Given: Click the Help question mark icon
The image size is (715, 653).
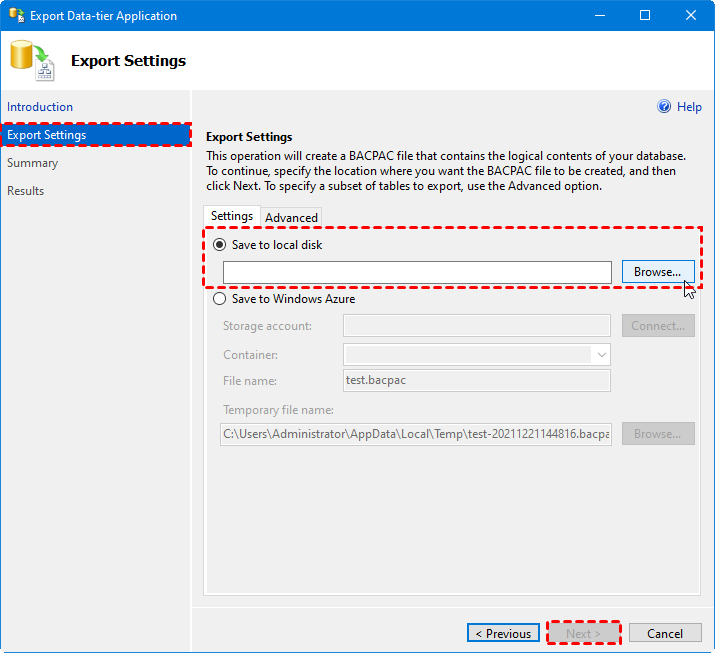Looking at the screenshot, I should pyautogui.click(x=664, y=107).
